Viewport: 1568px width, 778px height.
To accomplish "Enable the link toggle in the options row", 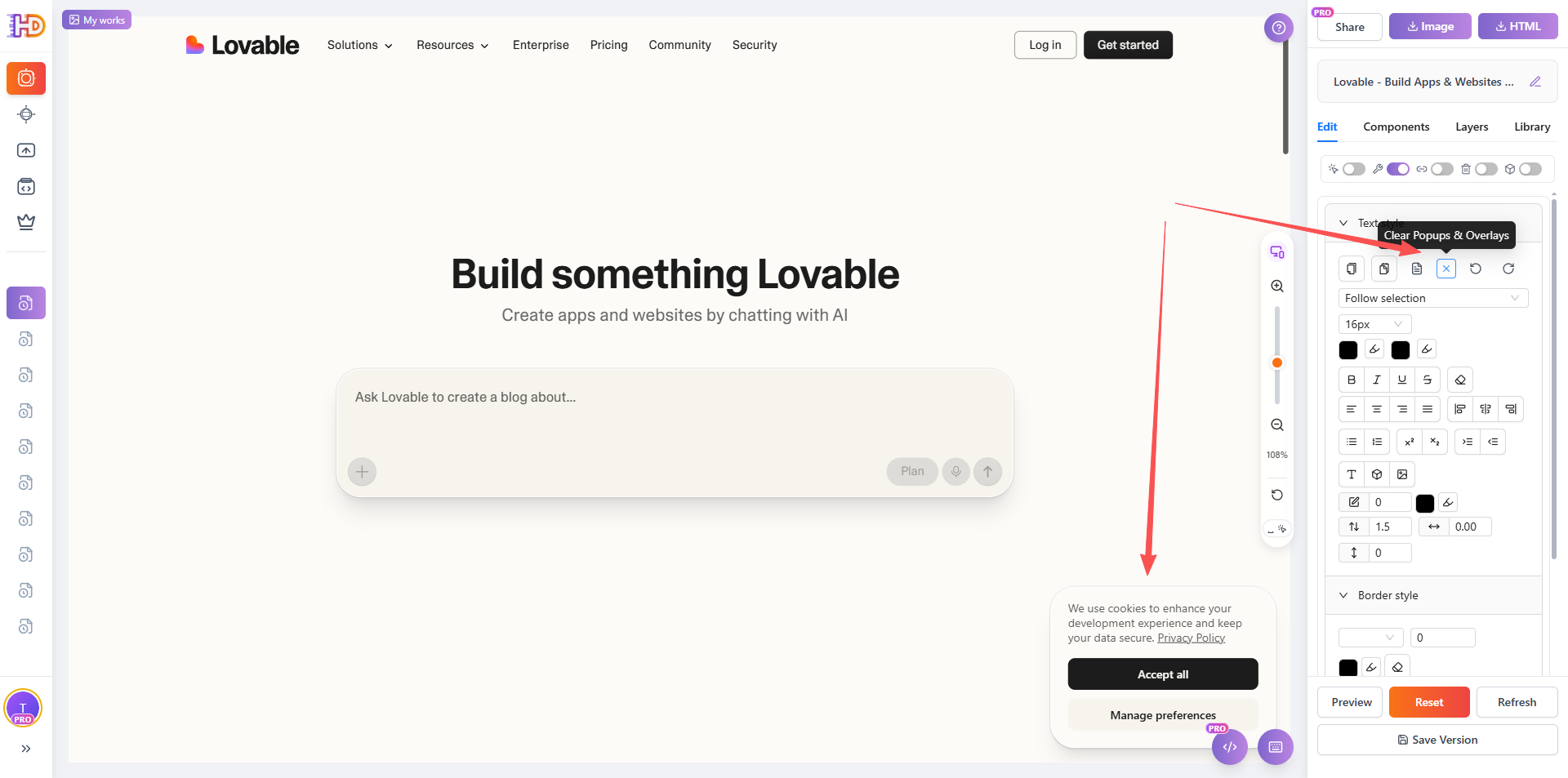I will coord(1441,169).
